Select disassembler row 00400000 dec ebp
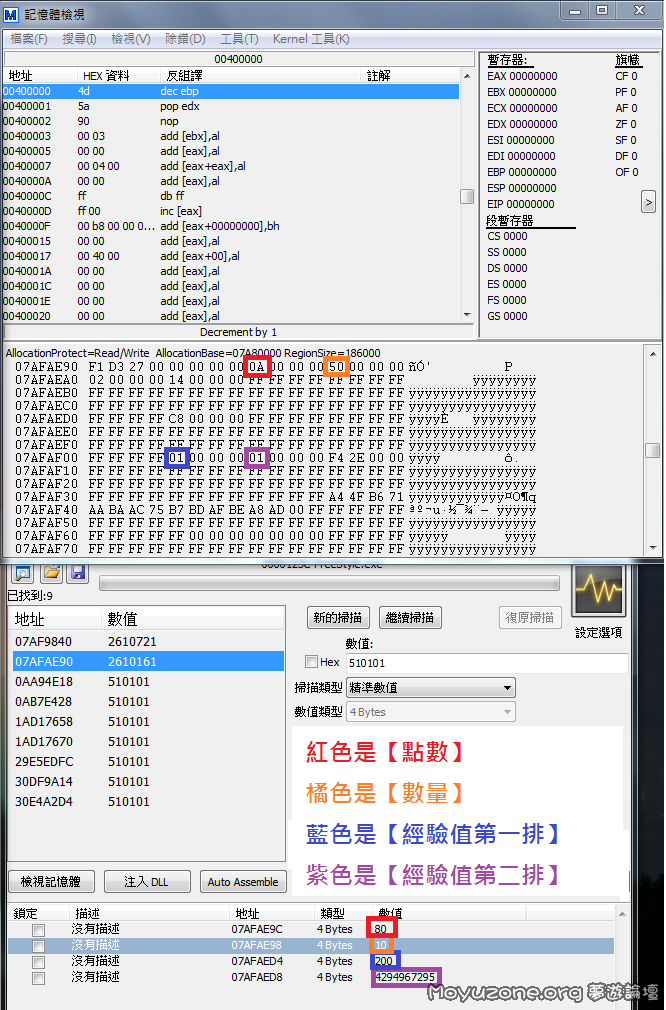 231,91
